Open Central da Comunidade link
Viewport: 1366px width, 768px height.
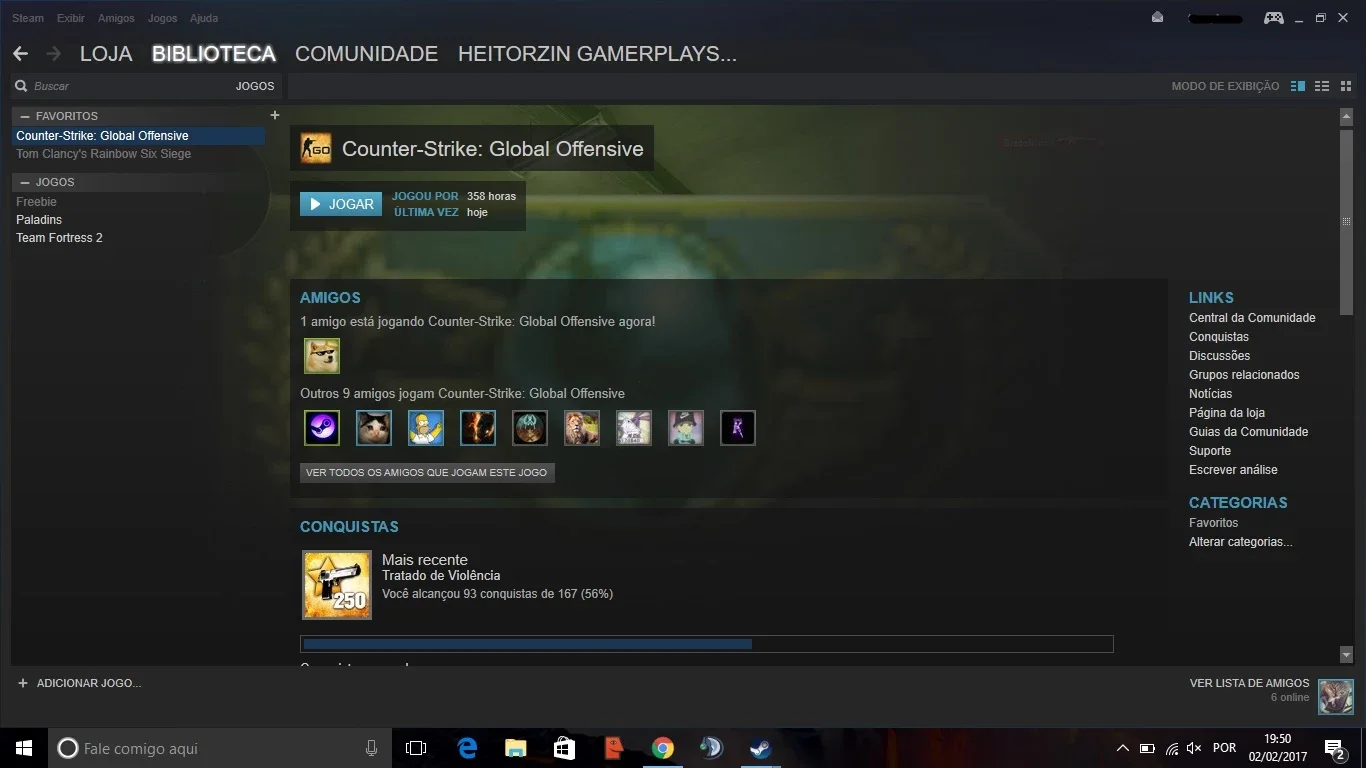pyautogui.click(x=1252, y=318)
